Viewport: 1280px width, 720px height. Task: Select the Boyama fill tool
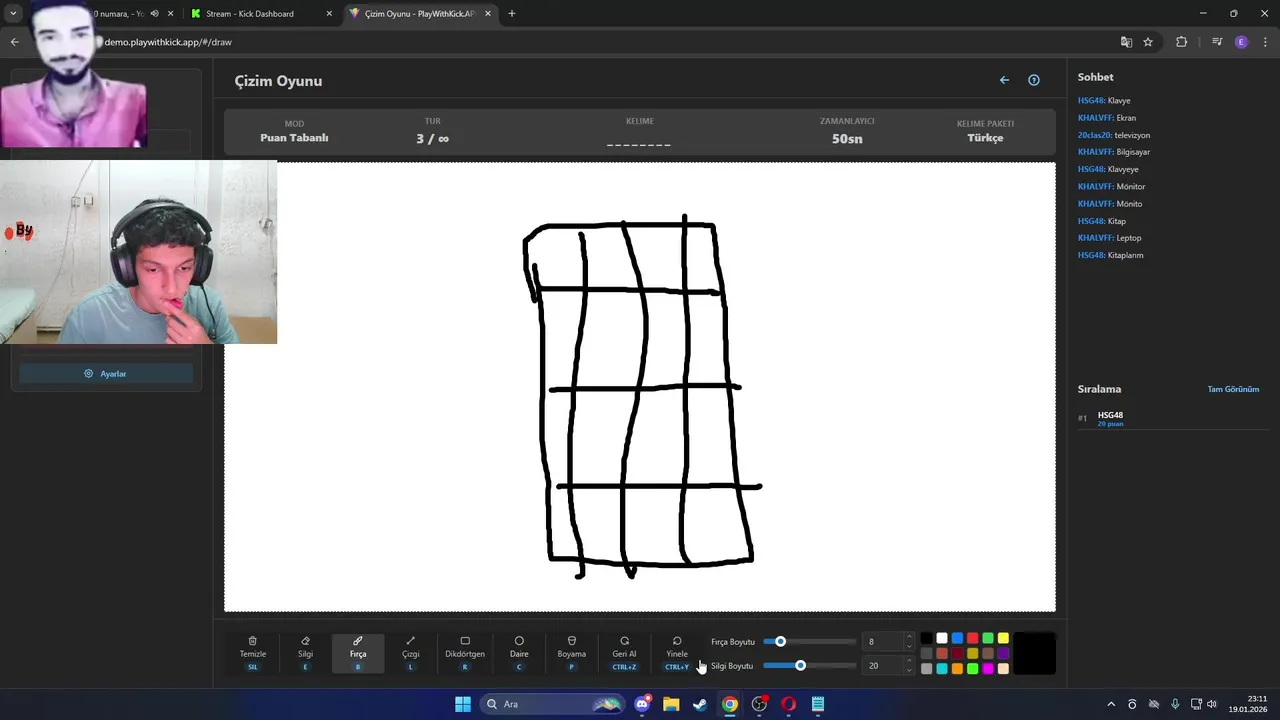coord(572,653)
